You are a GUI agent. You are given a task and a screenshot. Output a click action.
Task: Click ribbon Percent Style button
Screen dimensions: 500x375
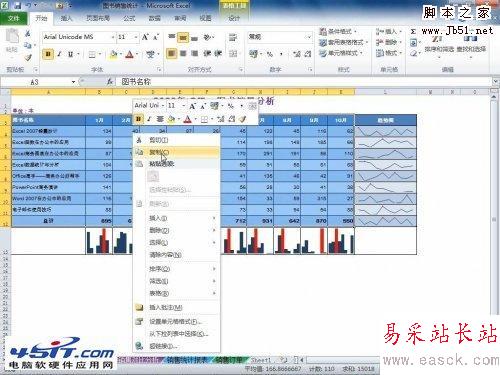[x=270, y=53]
